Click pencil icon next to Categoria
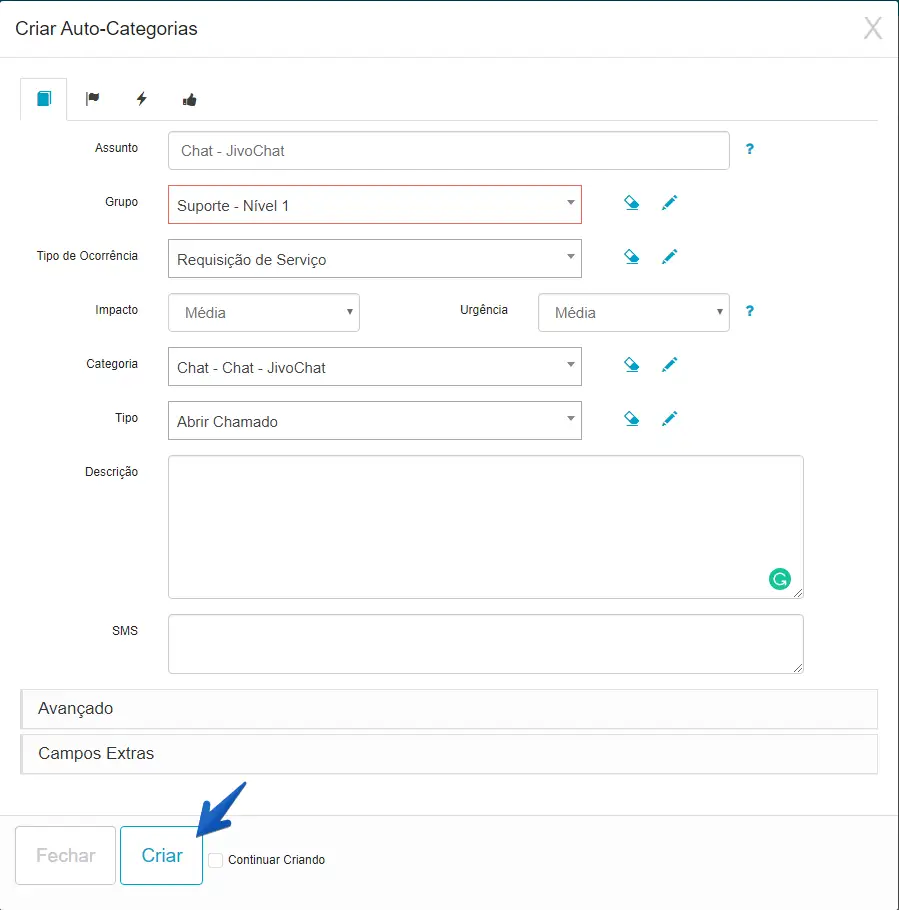Screen dimensions: 899x910 pyautogui.click(x=670, y=365)
